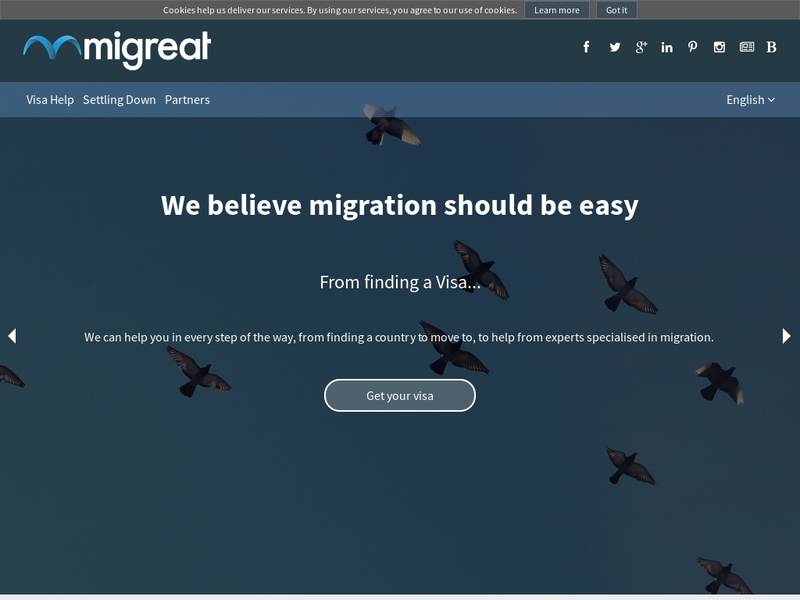Go to previous slide with left arrow
This screenshot has width=800, height=600.
tap(12, 336)
